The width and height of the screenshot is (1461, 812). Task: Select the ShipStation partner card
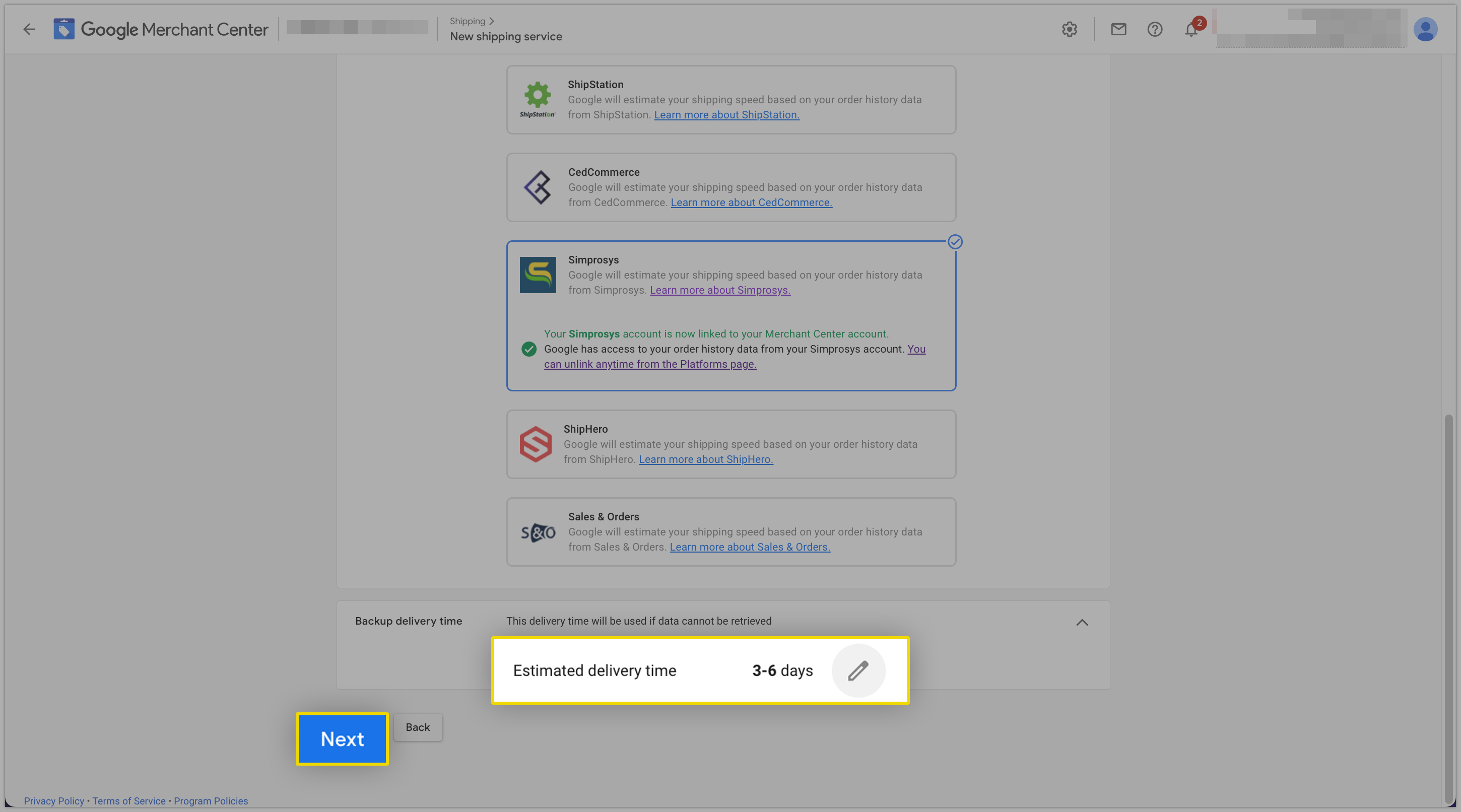coord(730,100)
